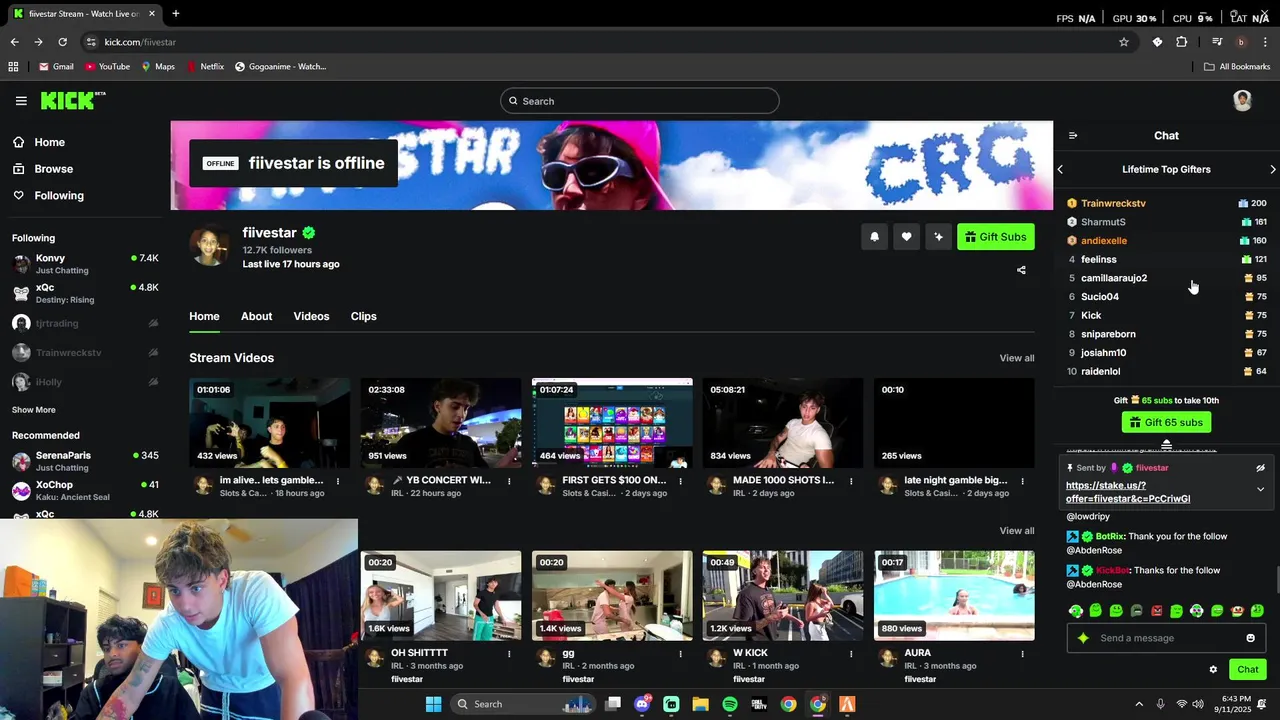This screenshot has width=1280, height=720.
Task: Click the channel share icon
Action: pyautogui.click(x=1021, y=270)
